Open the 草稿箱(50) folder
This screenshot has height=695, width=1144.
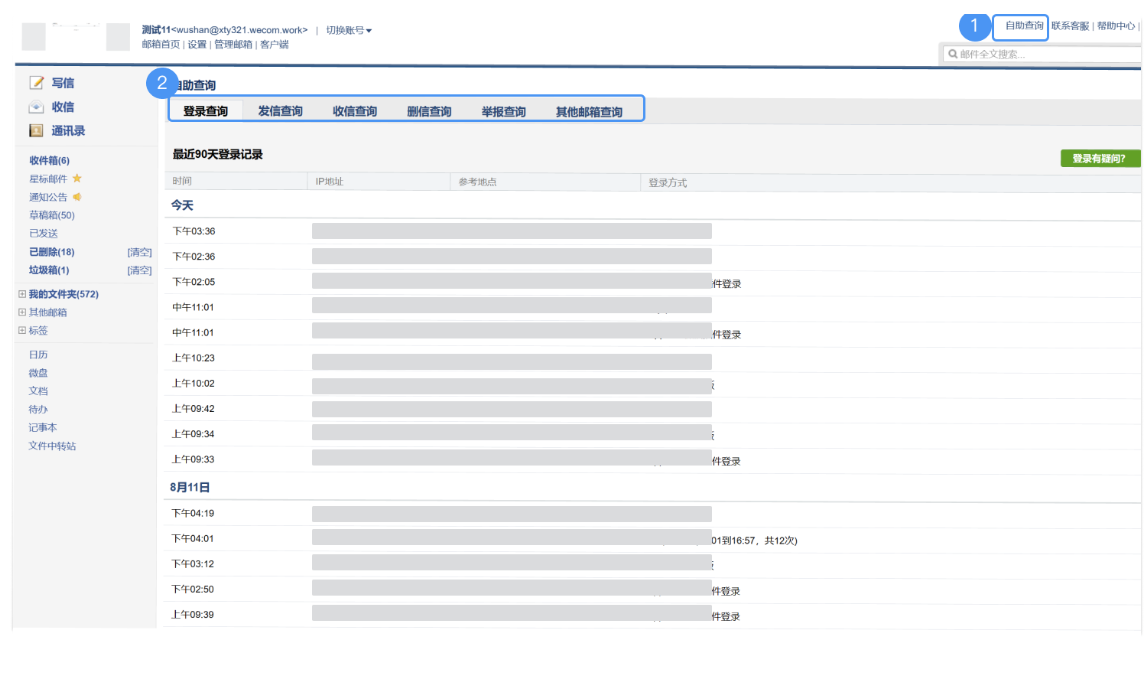(52, 215)
